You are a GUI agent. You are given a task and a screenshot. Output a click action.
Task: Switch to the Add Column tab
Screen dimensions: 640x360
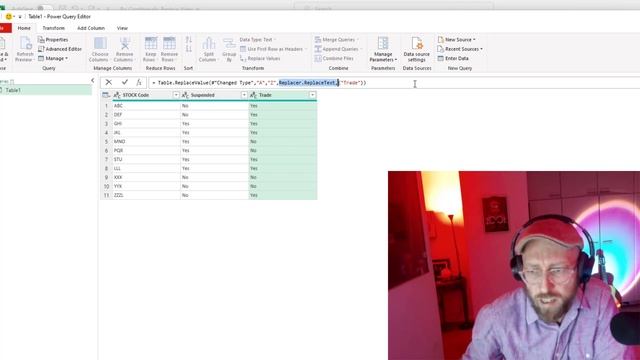click(x=91, y=28)
